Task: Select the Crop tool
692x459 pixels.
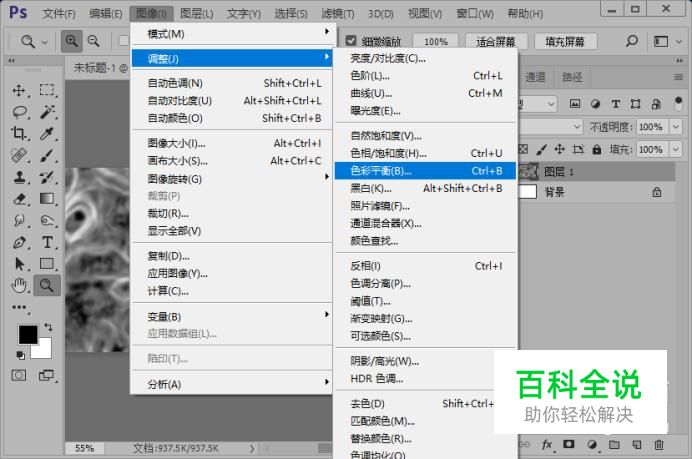Action: click(x=19, y=133)
